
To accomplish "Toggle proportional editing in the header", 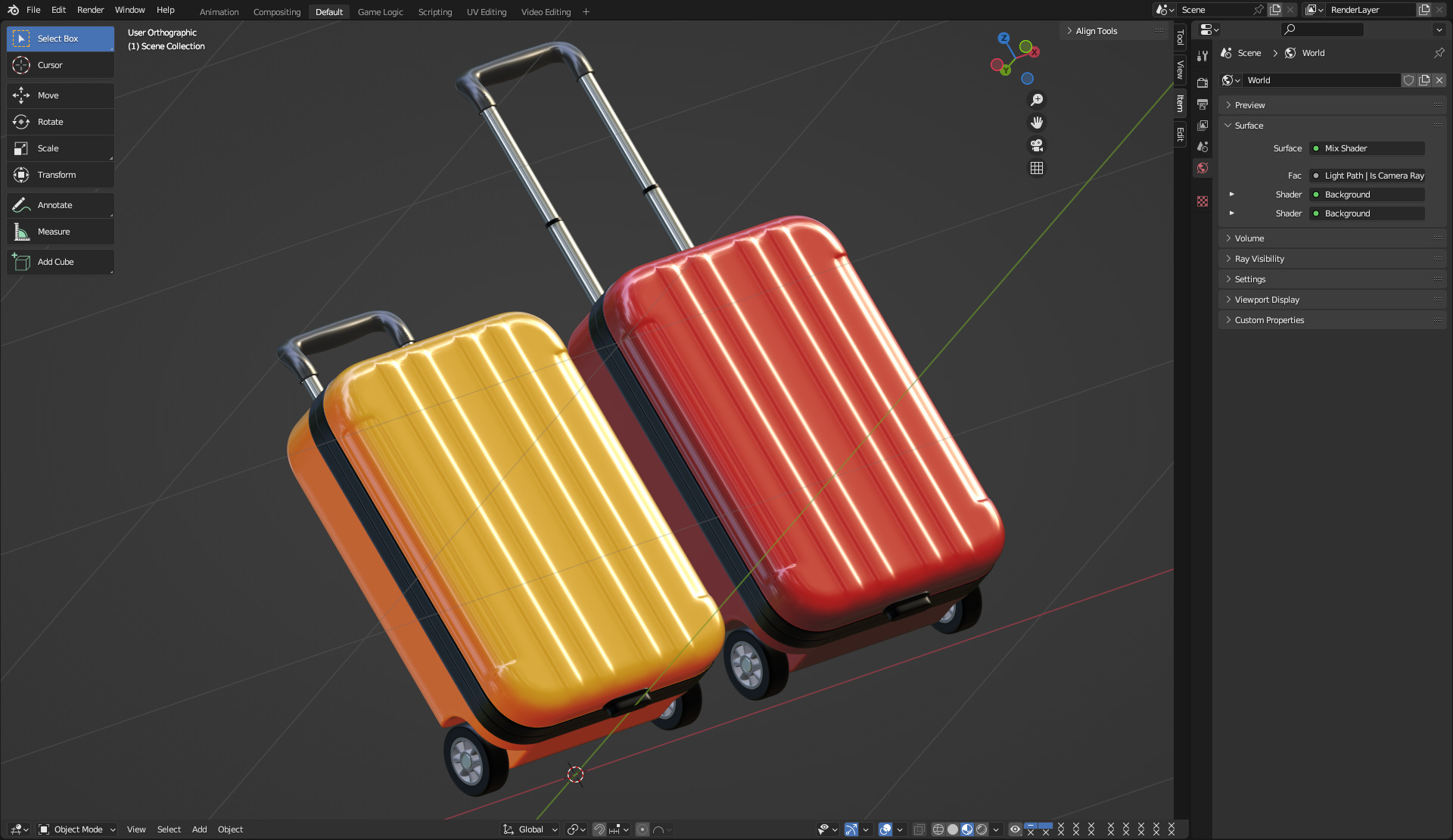I will 642,829.
